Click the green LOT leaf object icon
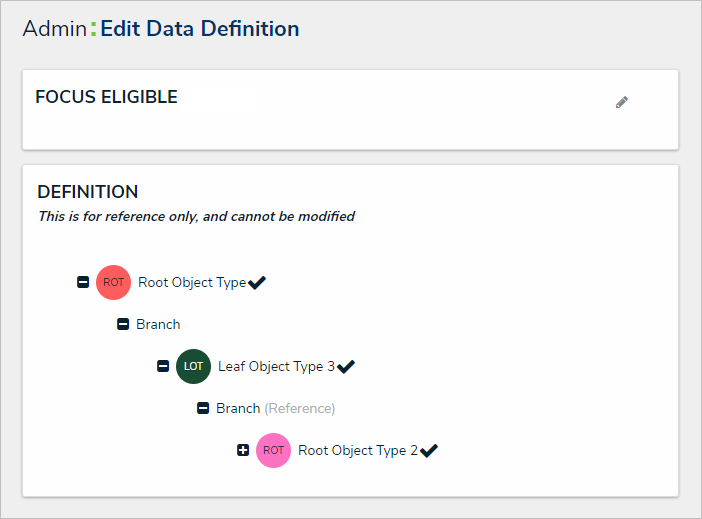This screenshot has height=519, width=702. point(194,366)
